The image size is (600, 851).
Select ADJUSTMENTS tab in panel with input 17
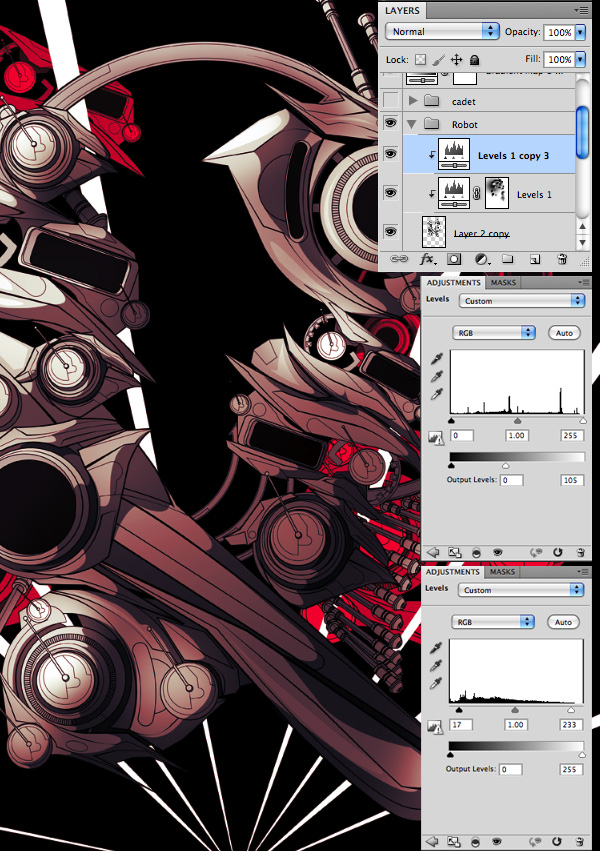coord(452,571)
